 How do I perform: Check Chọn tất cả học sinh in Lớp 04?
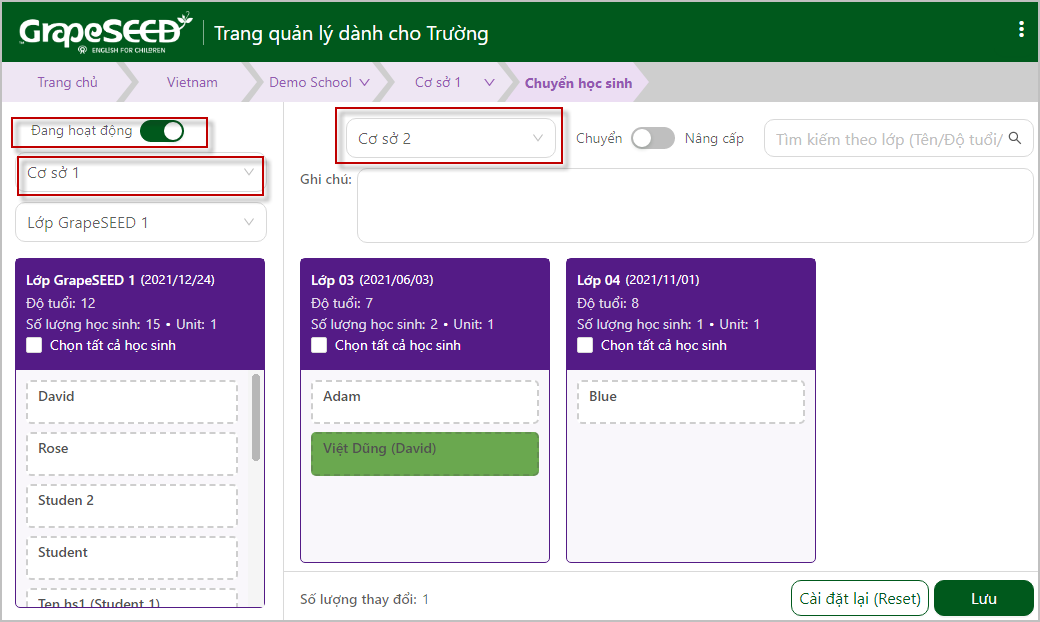click(x=585, y=345)
